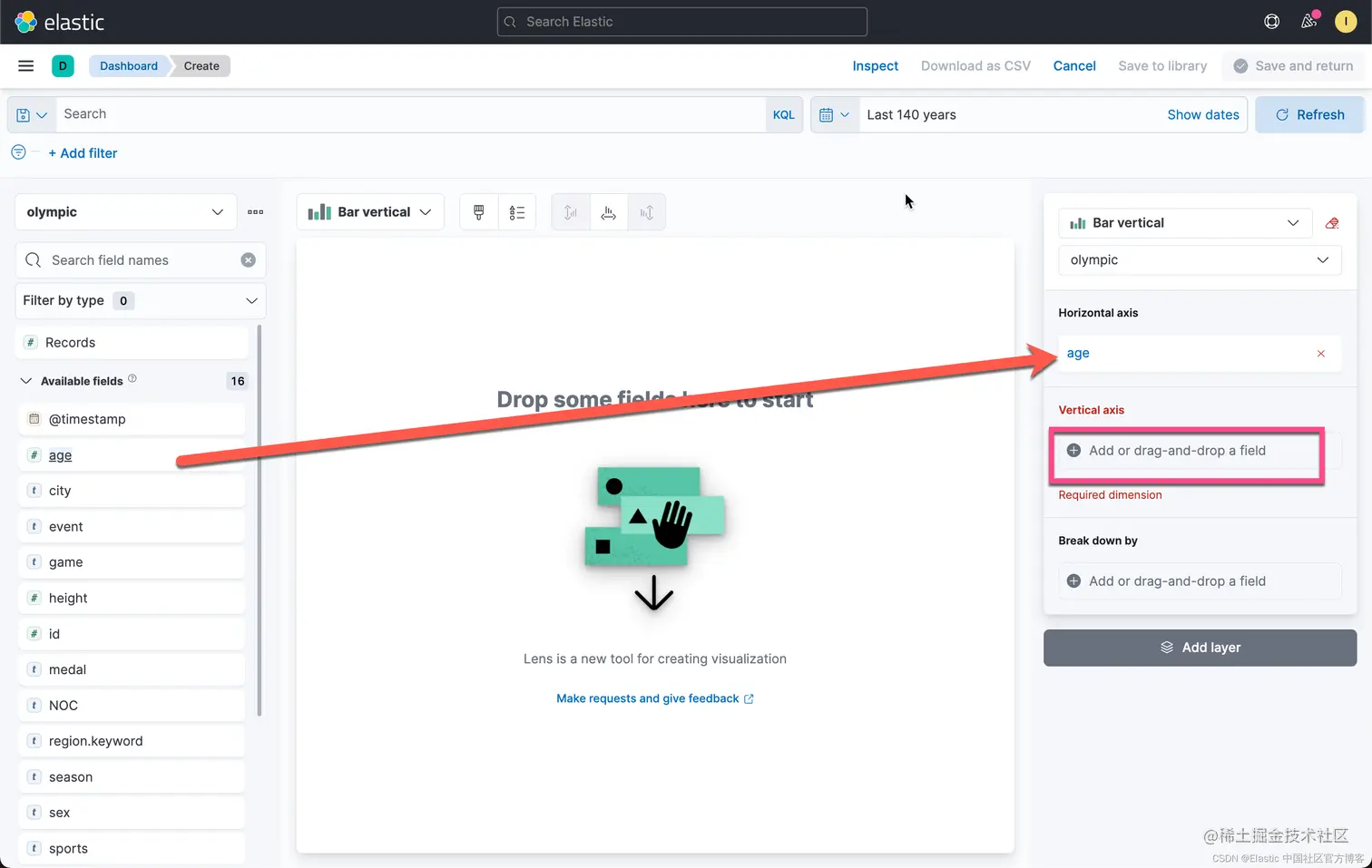The height and width of the screenshot is (868, 1372).
Task: Select the medal field
Action: pos(132,669)
